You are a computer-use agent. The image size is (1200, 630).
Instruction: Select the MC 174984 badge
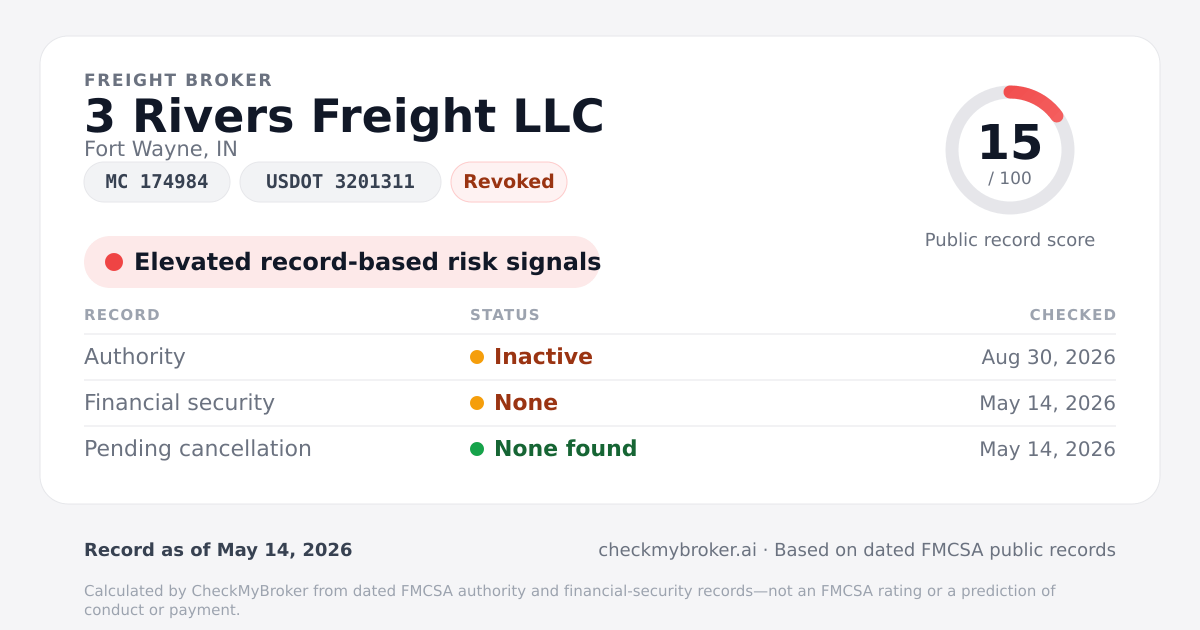157,182
